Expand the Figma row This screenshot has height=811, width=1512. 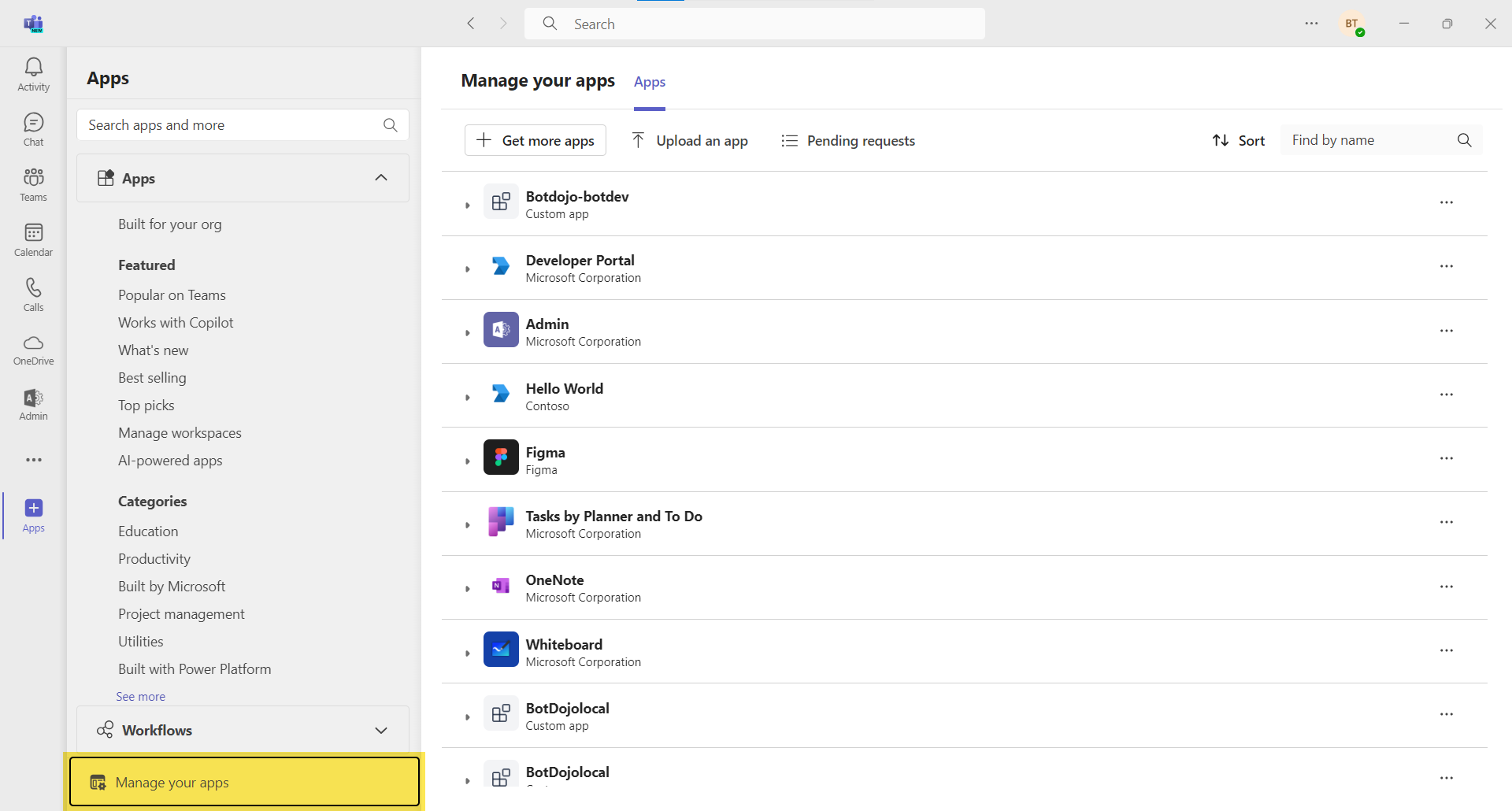click(x=467, y=461)
